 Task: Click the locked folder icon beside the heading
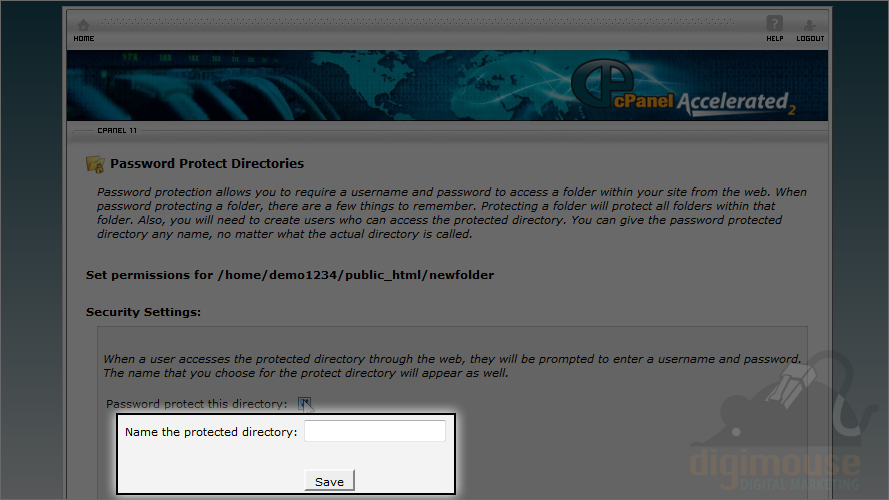(95, 164)
